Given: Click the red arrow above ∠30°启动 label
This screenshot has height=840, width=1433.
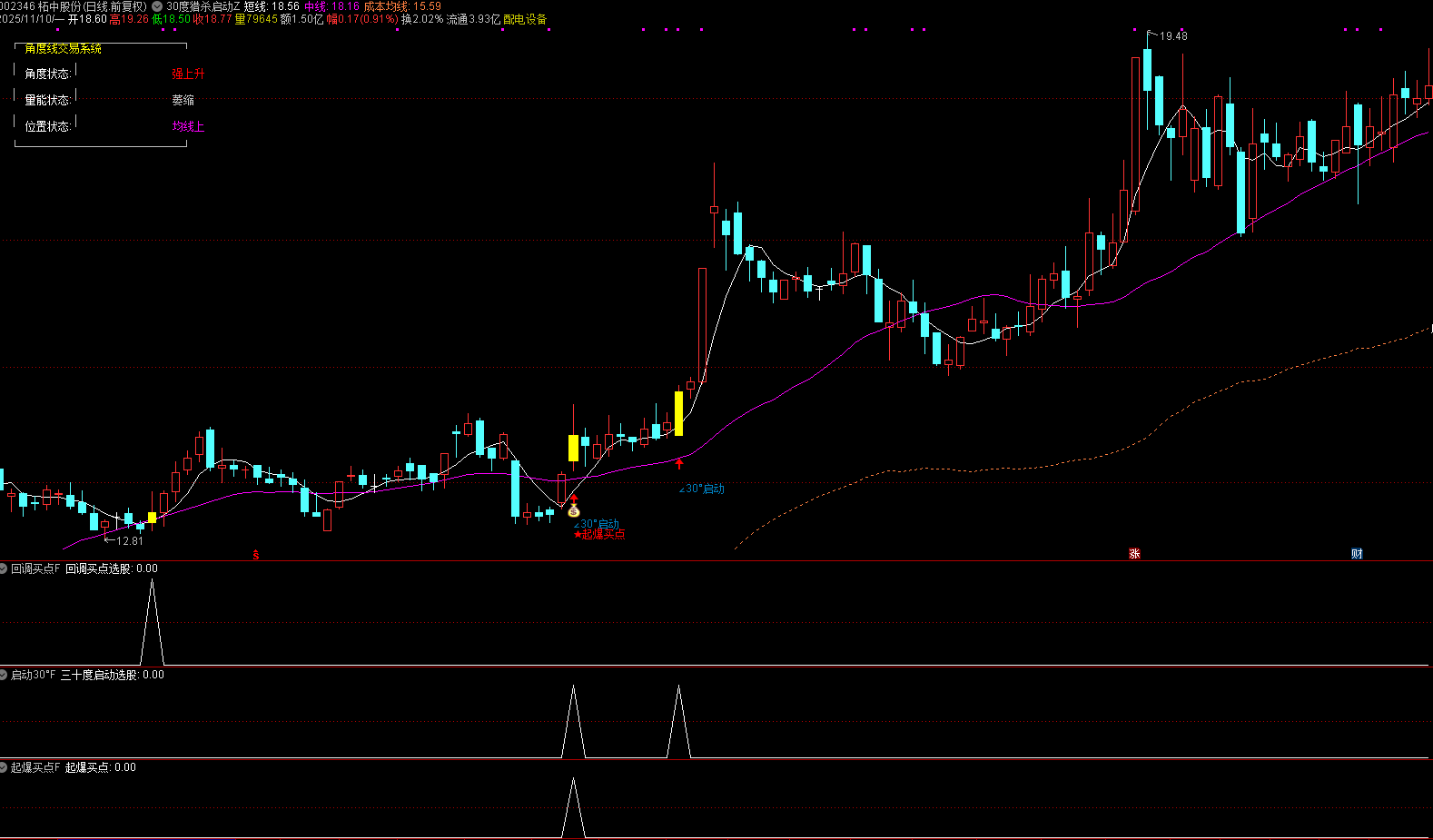Looking at the screenshot, I should (x=678, y=463).
